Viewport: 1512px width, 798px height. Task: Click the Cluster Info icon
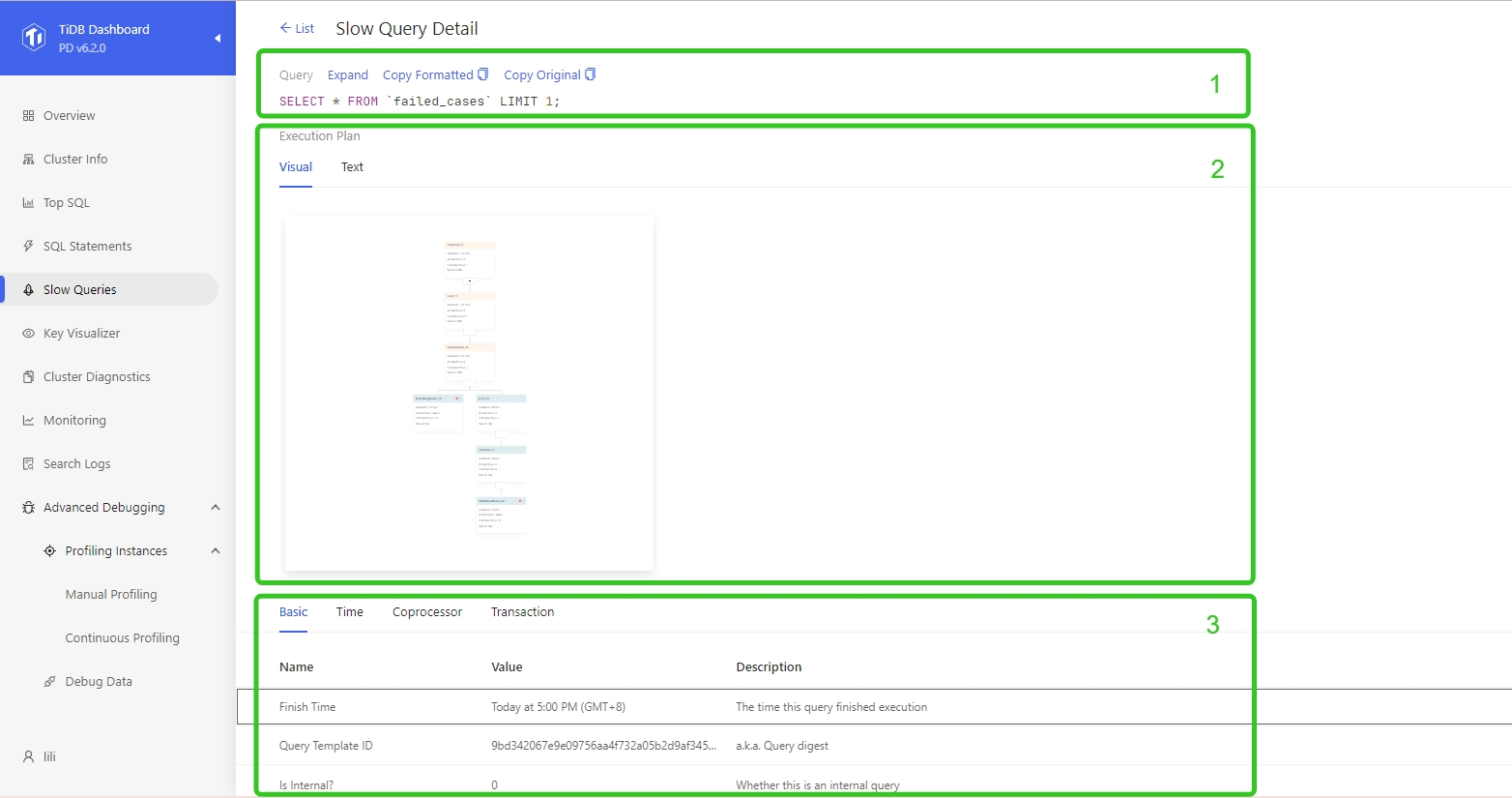[28, 160]
